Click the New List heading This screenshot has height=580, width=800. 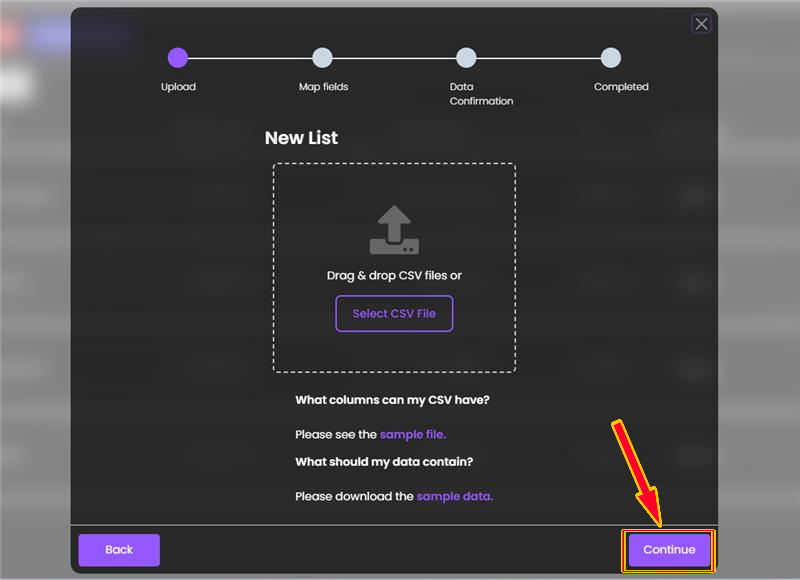point(301,138)
